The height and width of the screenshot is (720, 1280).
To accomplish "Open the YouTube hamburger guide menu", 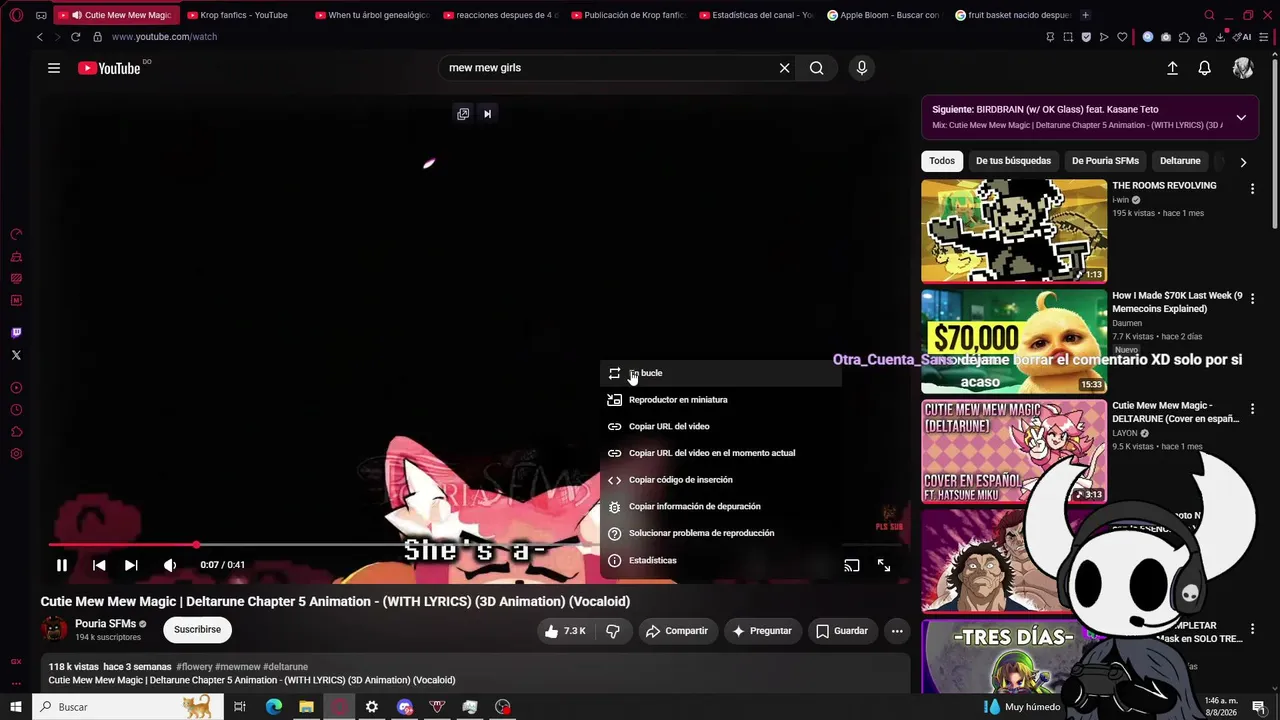I will coord(54,68).
